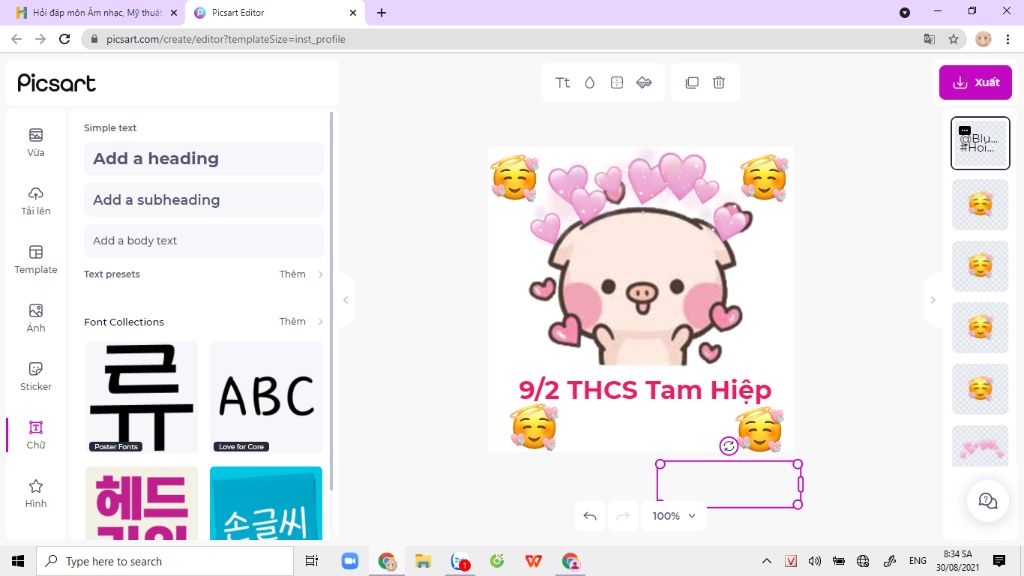Select the Love for Core font collection
The height and width of the screenshot is (576, 1024).
click(x=266, y=397)
